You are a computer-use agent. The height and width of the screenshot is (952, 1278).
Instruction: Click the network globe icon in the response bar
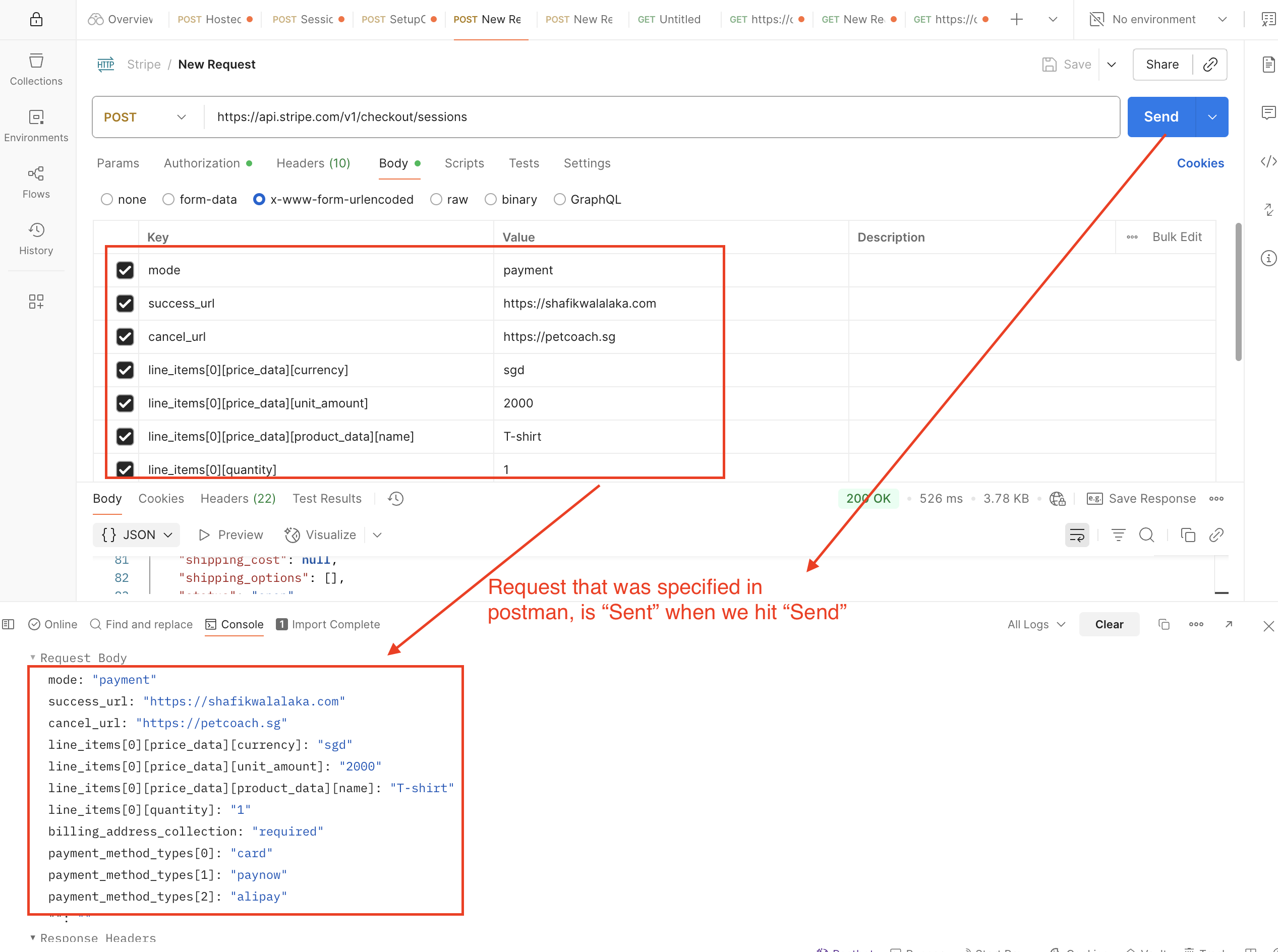(x=1057, y=499)
